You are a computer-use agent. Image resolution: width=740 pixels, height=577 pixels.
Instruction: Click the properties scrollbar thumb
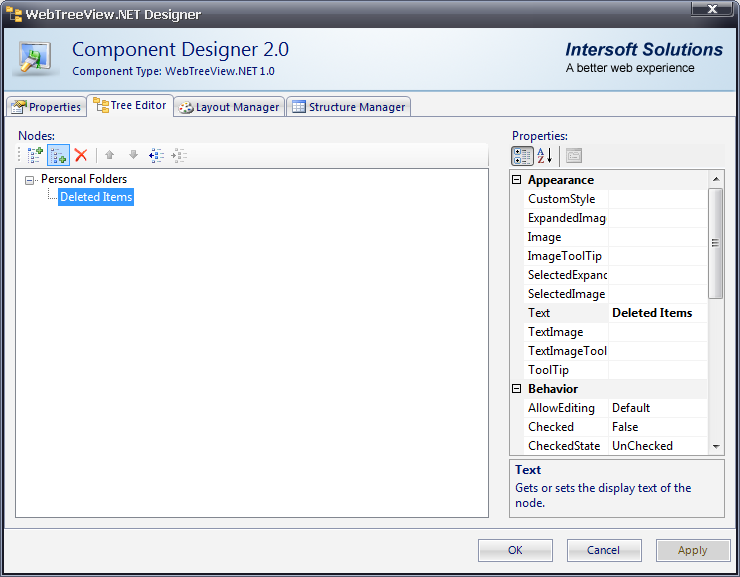pos(716,243)
